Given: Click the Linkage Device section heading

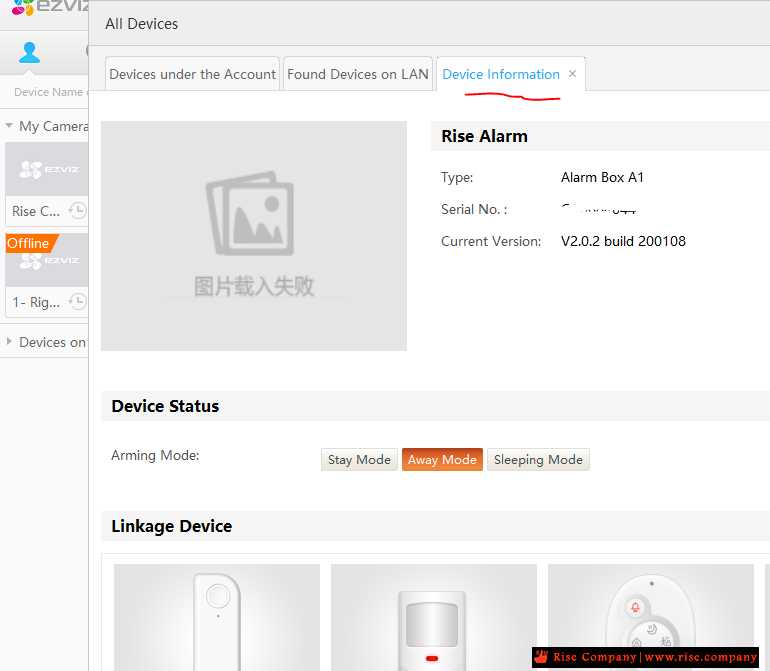Looking at the screenshot, I should click(x=171, y=526).
